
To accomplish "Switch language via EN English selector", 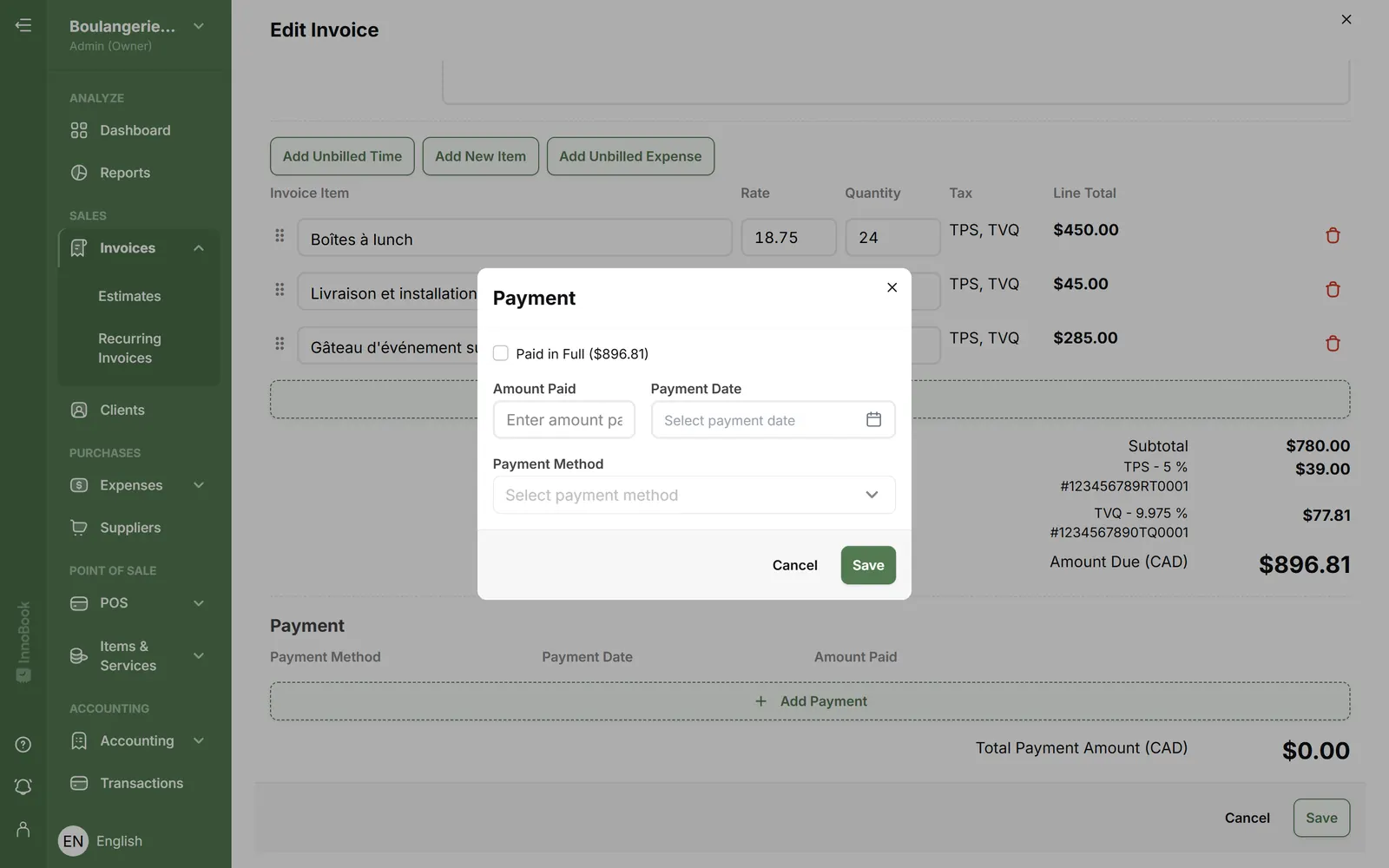I will tap(100, 841).
